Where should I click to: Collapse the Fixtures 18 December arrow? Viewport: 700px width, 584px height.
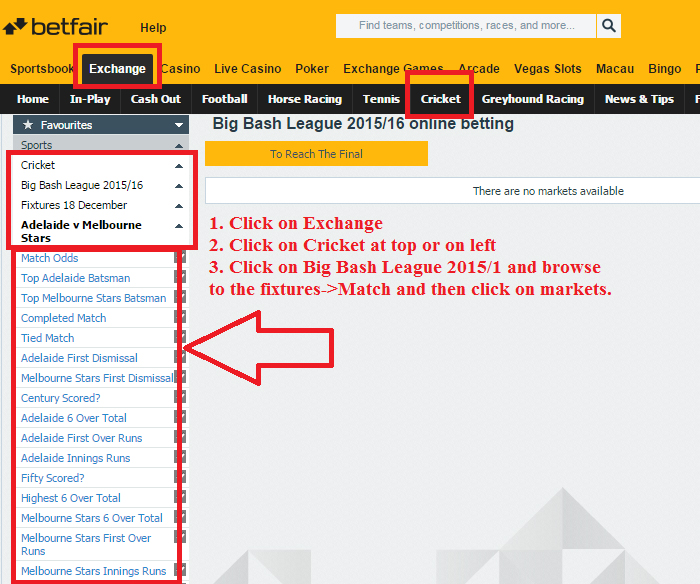point(179,206)
